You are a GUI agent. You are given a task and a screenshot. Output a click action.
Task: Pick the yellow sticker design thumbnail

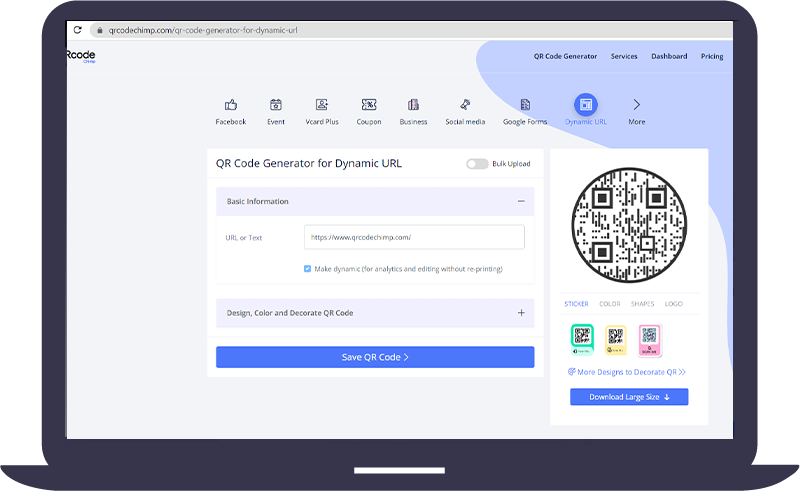click(616, 340)
